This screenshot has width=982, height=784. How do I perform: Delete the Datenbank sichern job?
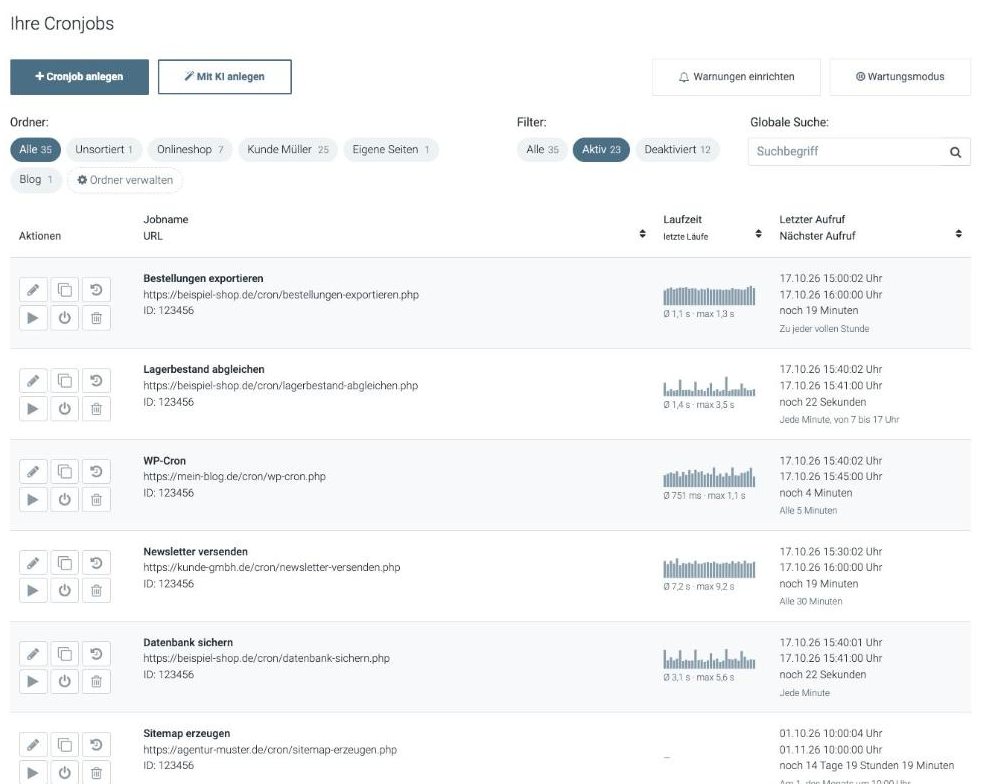pos(96,681)
